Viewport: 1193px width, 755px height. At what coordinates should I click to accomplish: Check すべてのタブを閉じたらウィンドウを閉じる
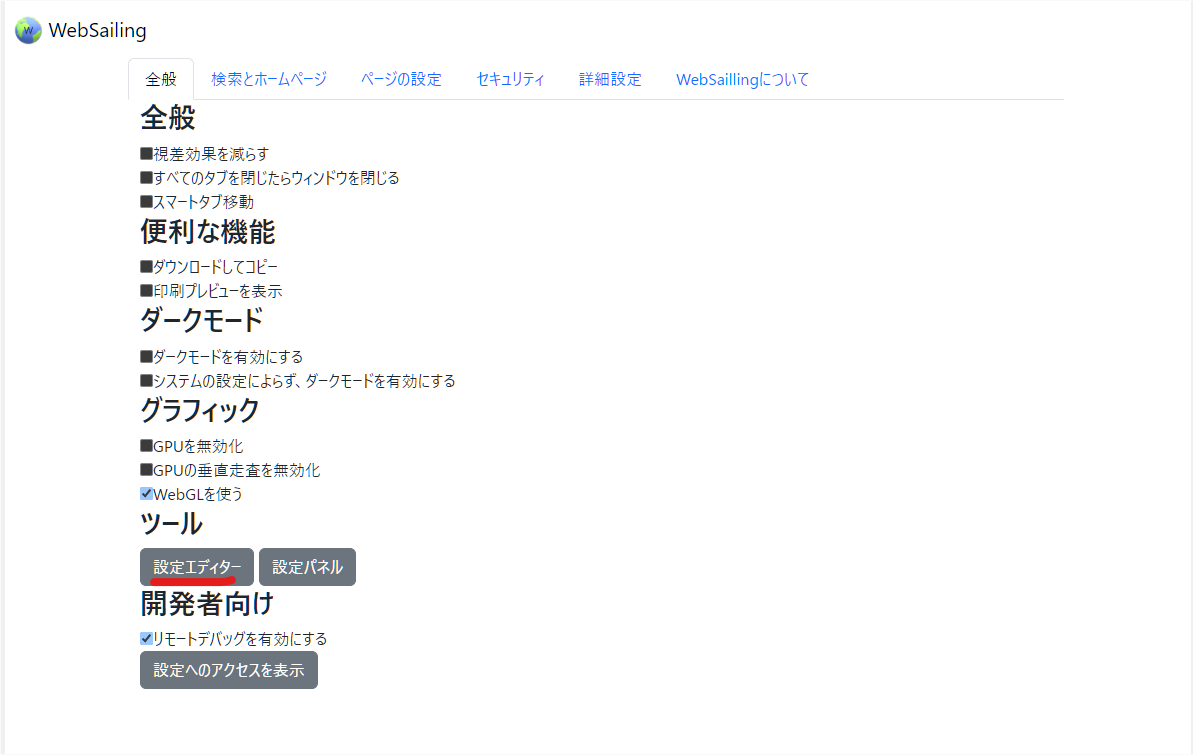[x=145, y=177]
